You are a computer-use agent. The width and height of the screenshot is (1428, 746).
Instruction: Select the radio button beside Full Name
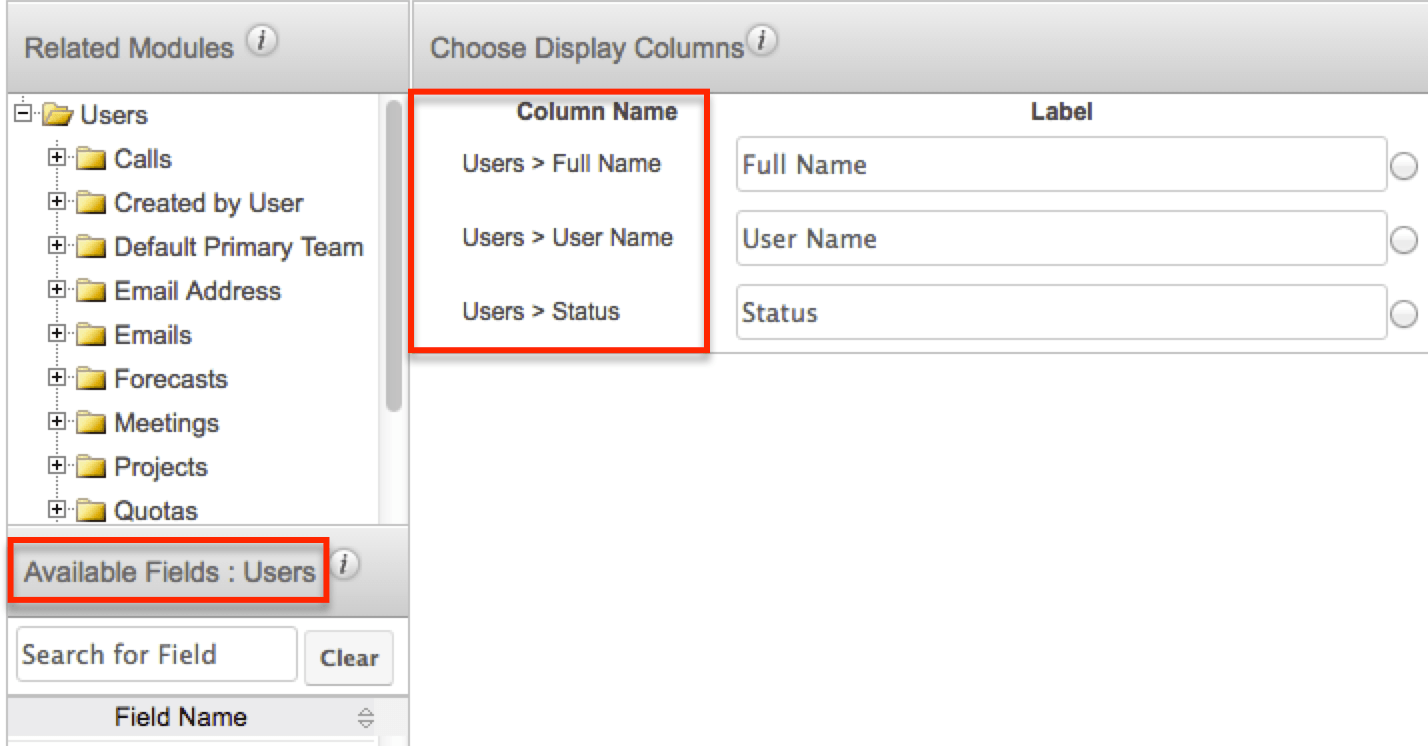coord(1404,166)
